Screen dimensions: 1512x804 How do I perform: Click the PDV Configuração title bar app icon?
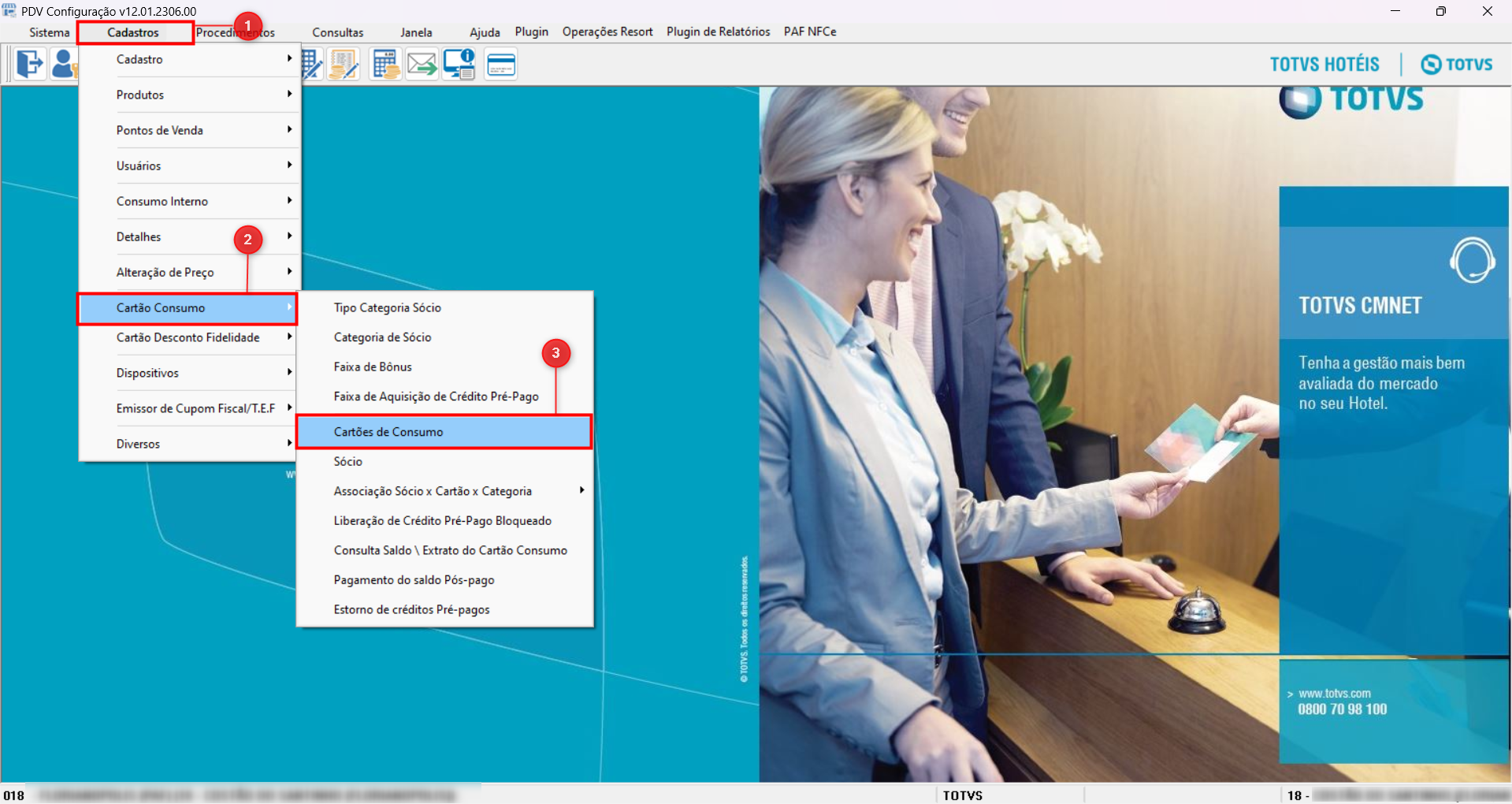point(9,11)
